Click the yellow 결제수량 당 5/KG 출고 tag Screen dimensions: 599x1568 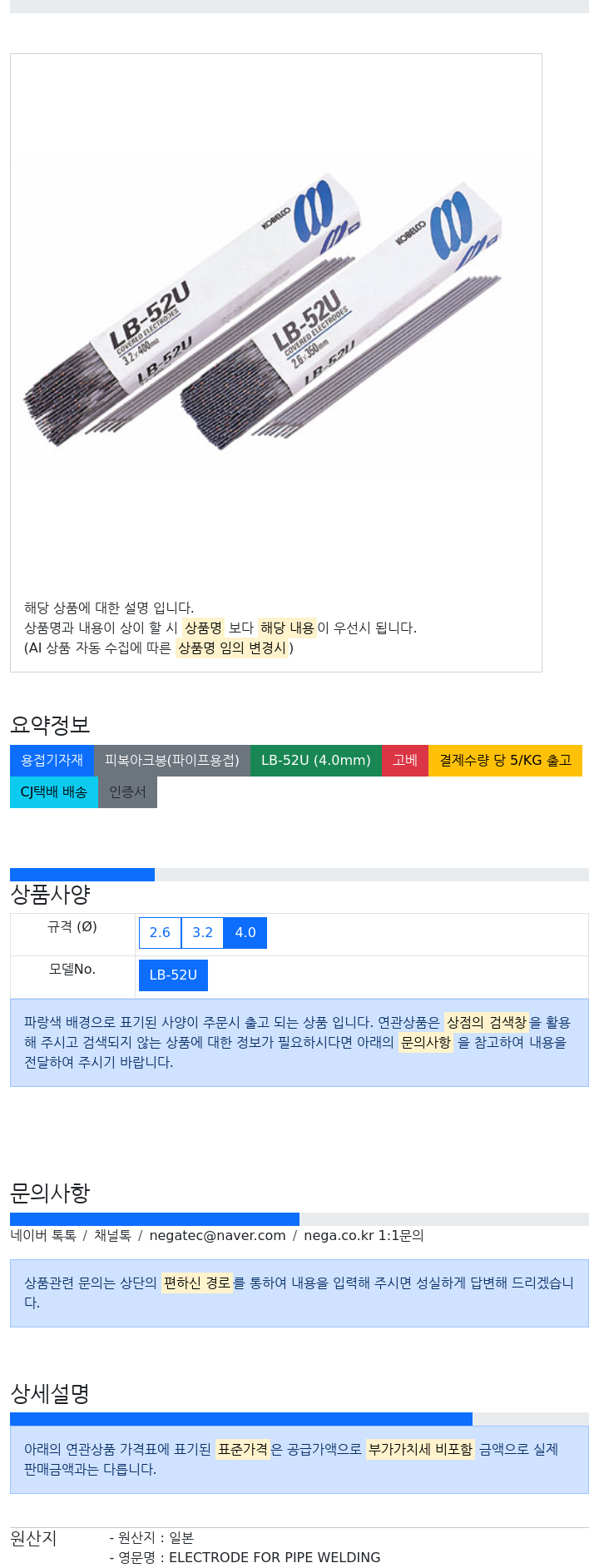[506, 761]
